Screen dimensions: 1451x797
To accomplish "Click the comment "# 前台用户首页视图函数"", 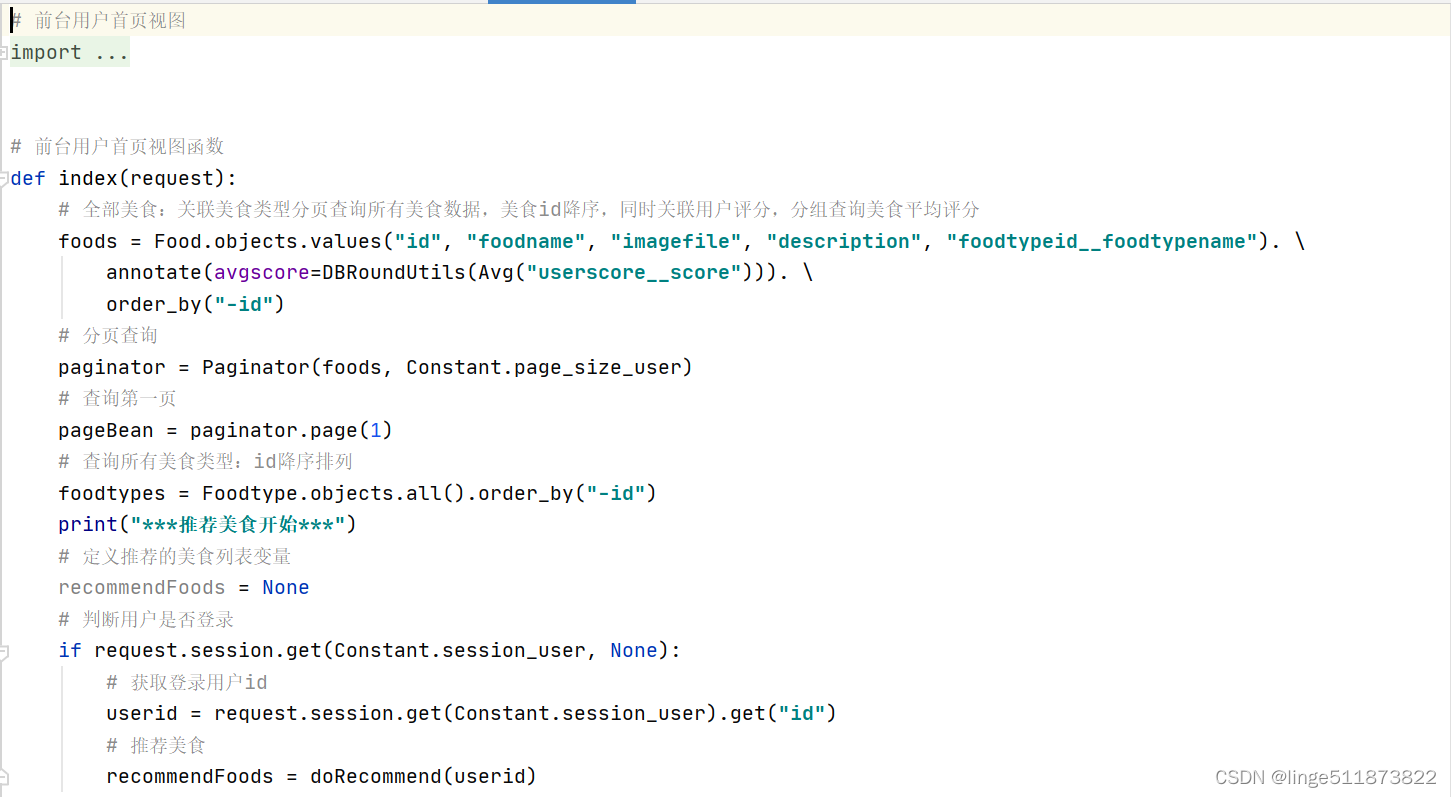I will pyautogui.click(x=117, y=146).
